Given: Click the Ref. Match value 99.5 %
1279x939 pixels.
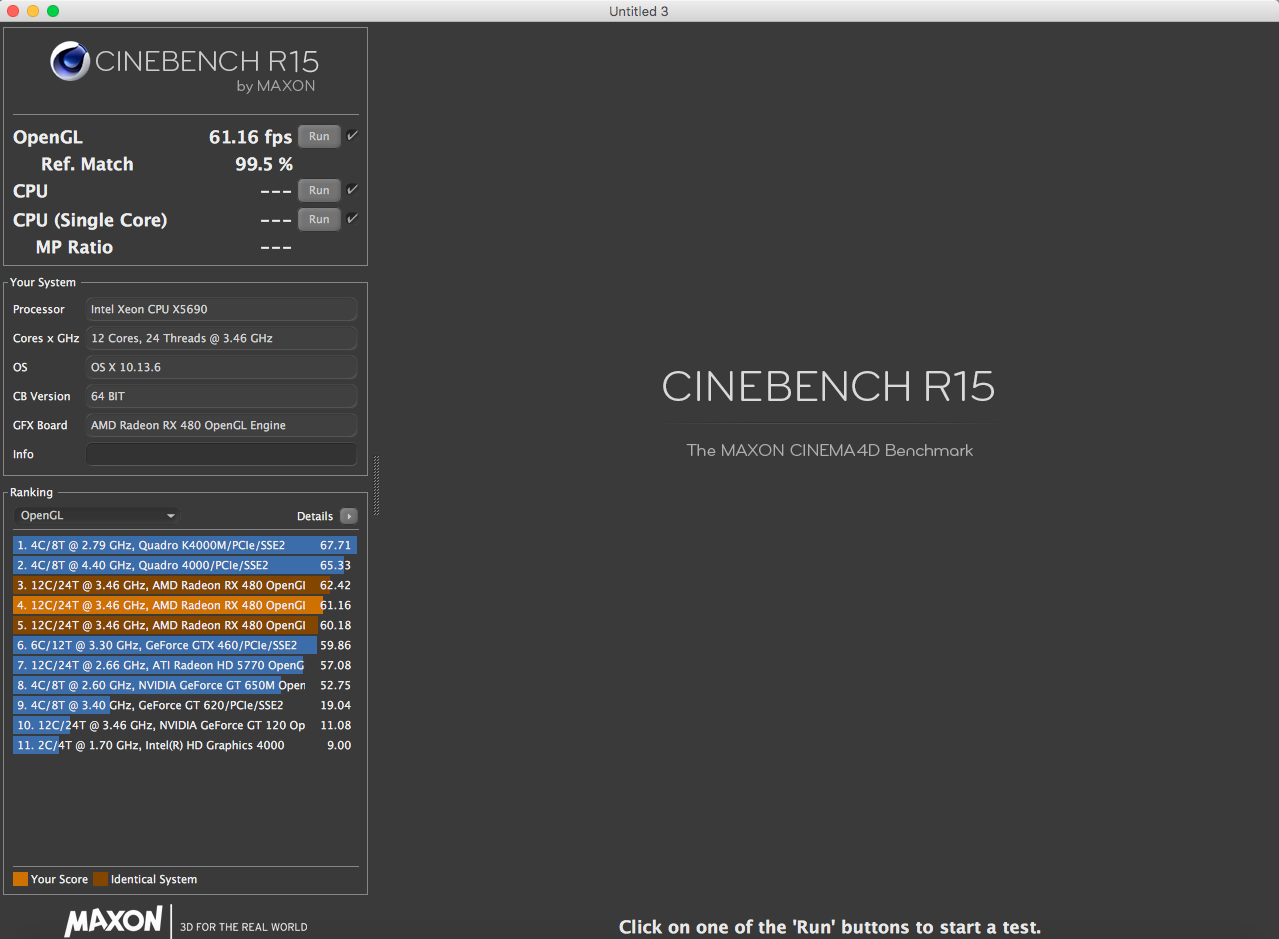Looking at the screenshot, I should tap(264, 164).
